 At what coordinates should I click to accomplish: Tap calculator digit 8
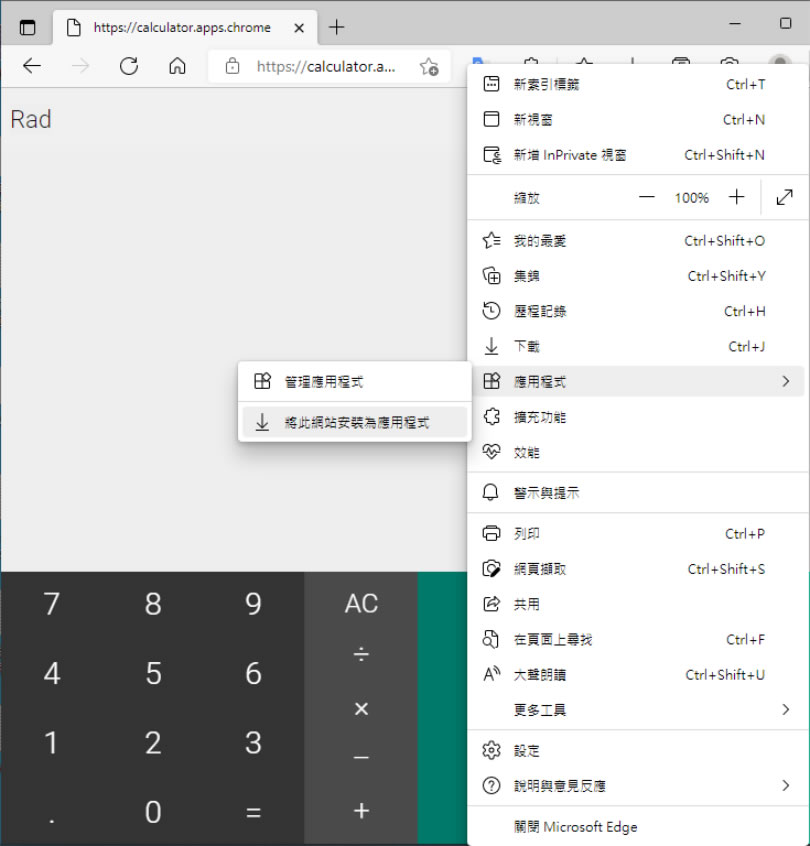click(153, 604)
